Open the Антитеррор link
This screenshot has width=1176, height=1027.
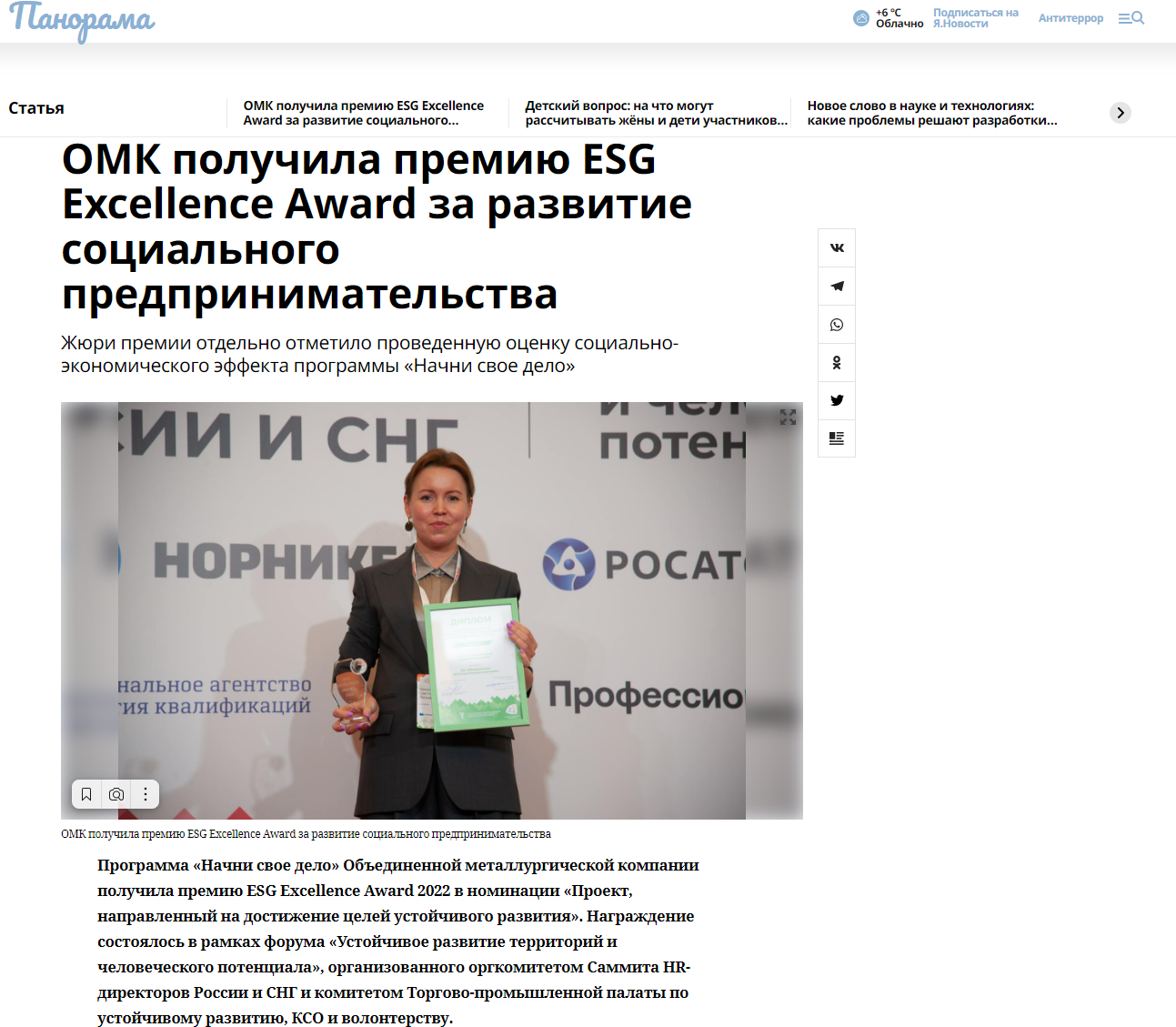point(1070,18)
